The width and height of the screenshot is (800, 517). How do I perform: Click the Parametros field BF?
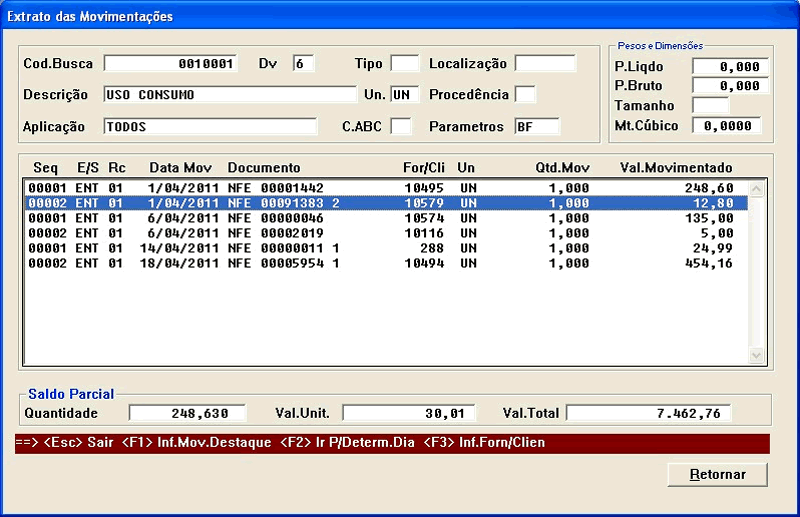(537, 127)
